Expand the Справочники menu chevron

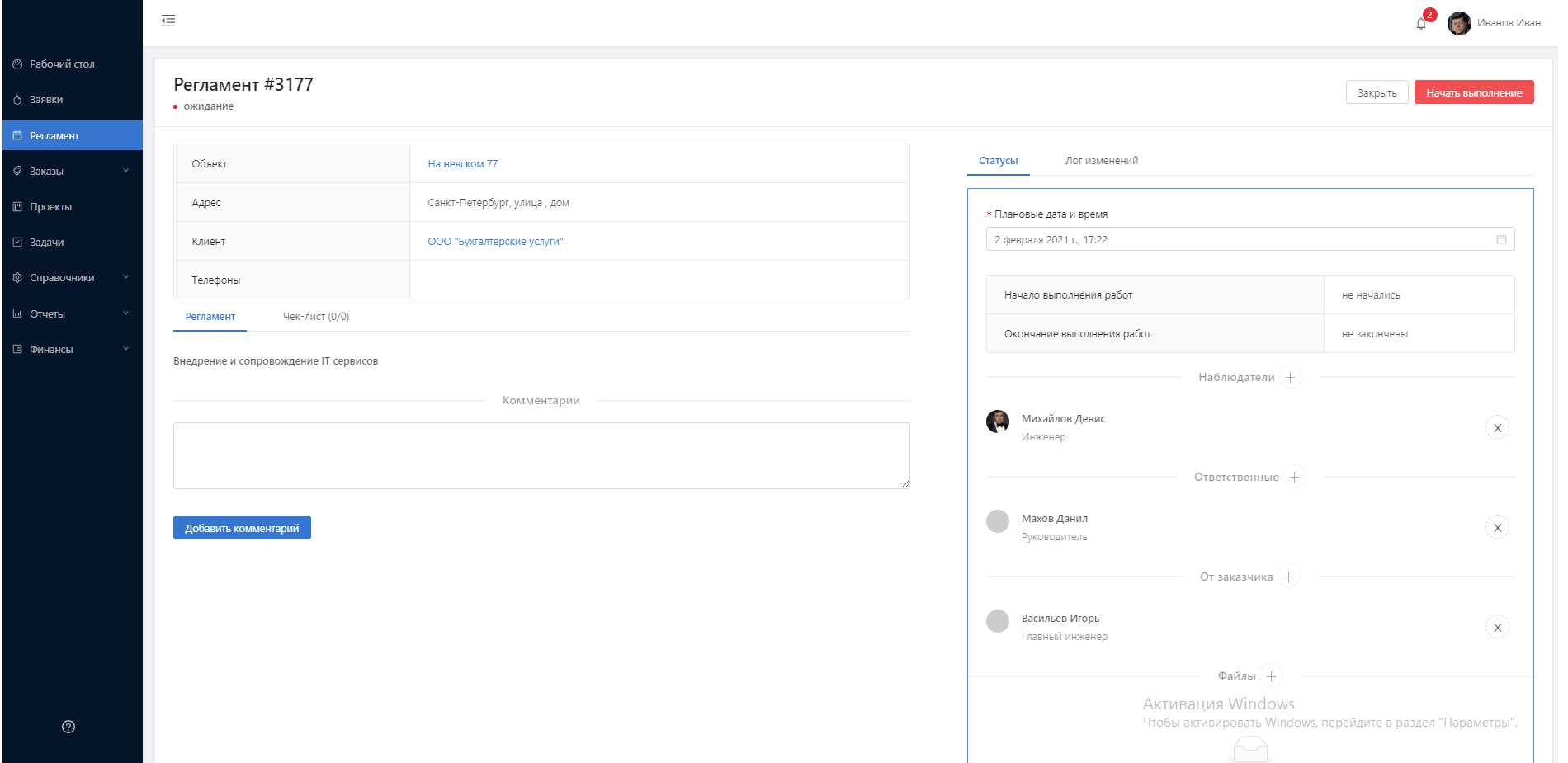(126, 277)
